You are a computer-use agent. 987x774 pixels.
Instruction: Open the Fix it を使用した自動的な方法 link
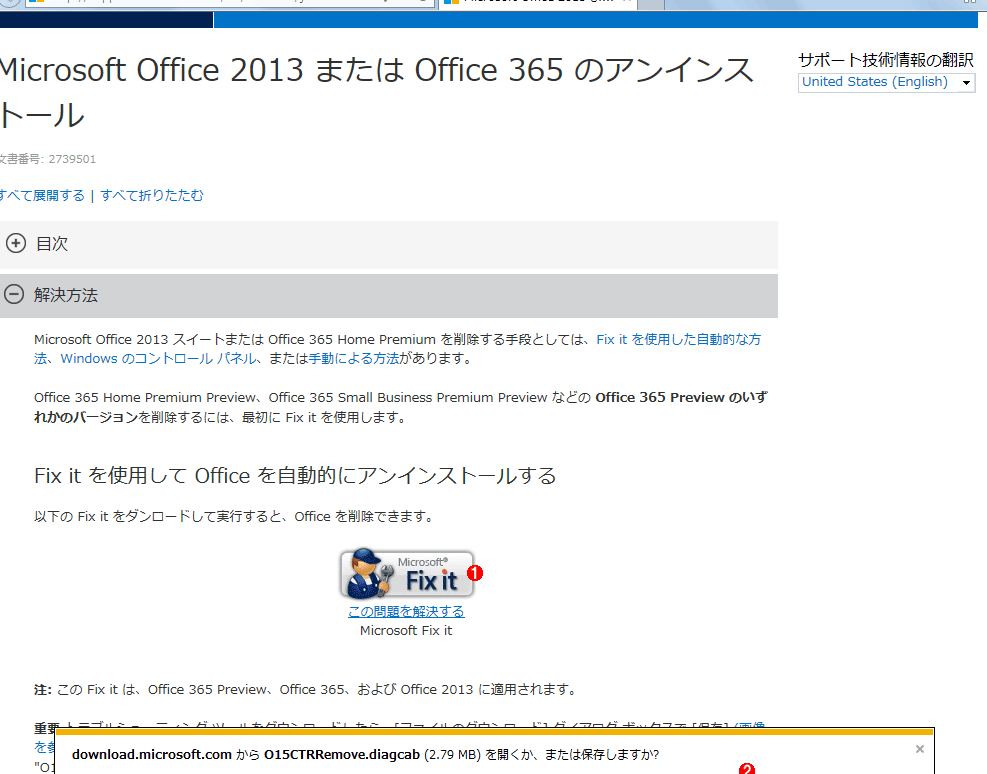click(678, 340)
